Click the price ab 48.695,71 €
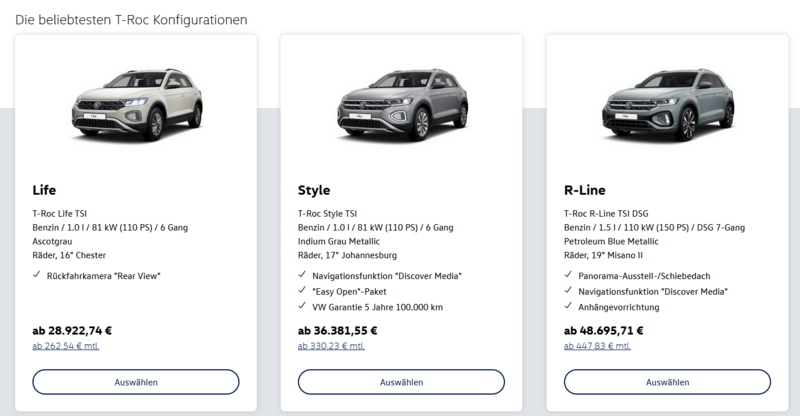The height and width of the screenshot is (416, 800). [x=604, y=331]
